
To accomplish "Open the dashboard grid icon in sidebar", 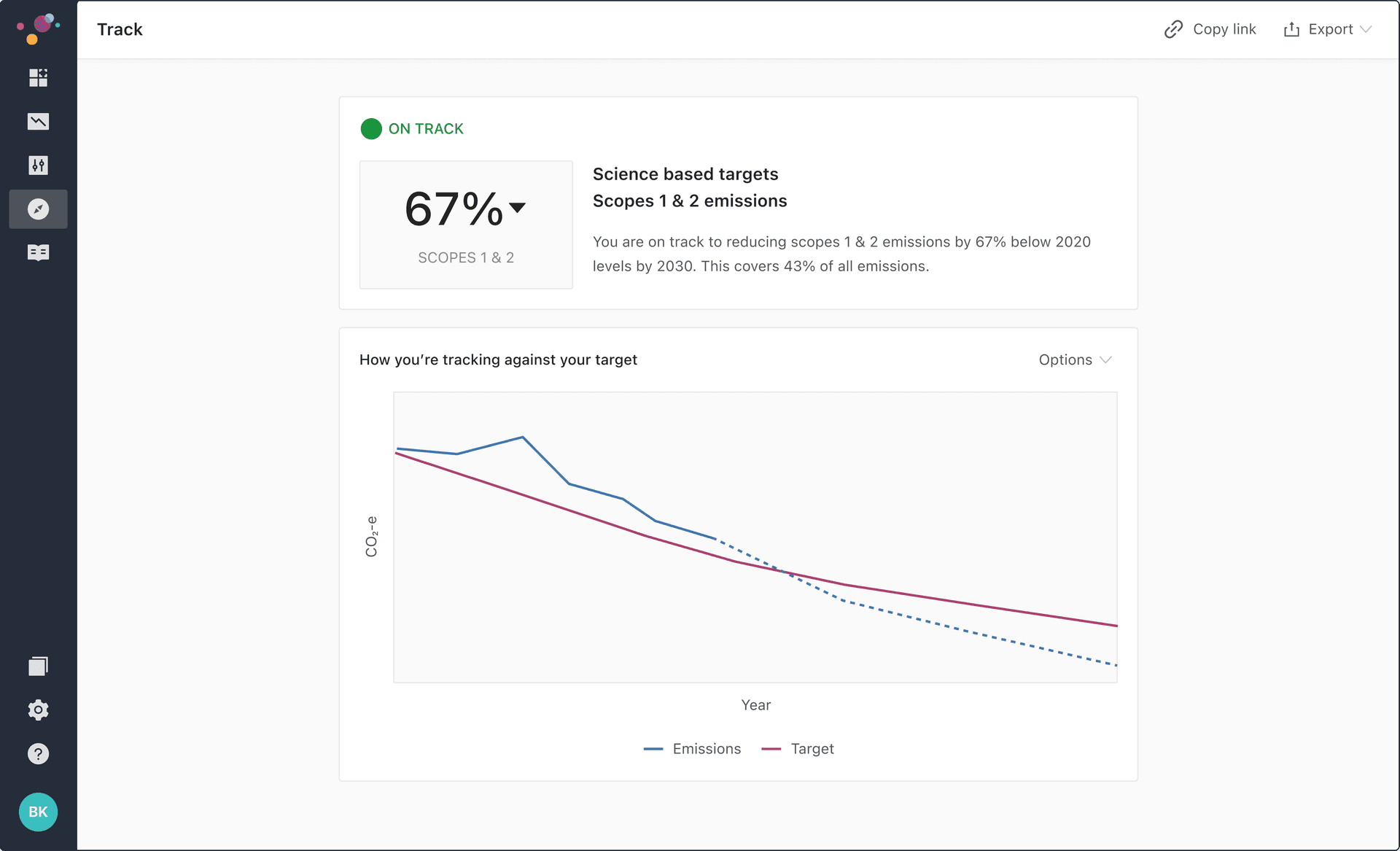I will [x=38, y=78].
